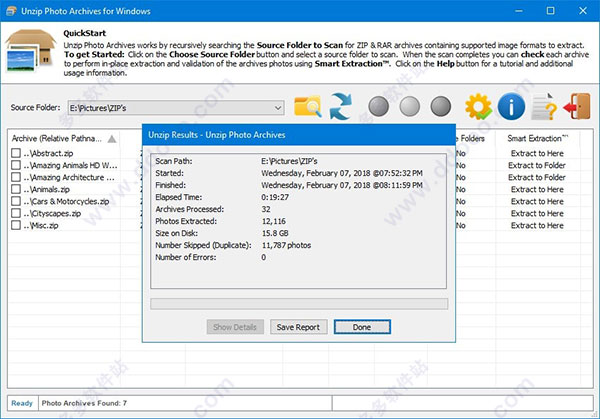Click the Unzip Results dialog title bar

pos(299,135)
